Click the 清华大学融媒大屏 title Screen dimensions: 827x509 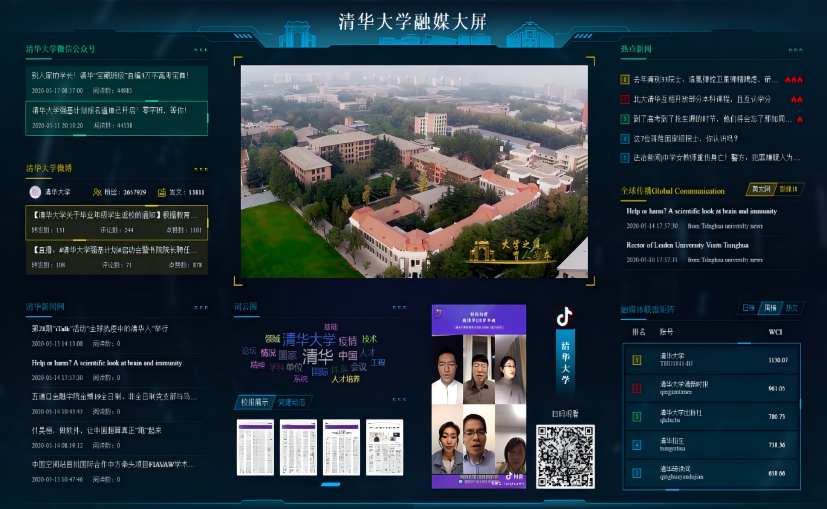click(412, 22)
